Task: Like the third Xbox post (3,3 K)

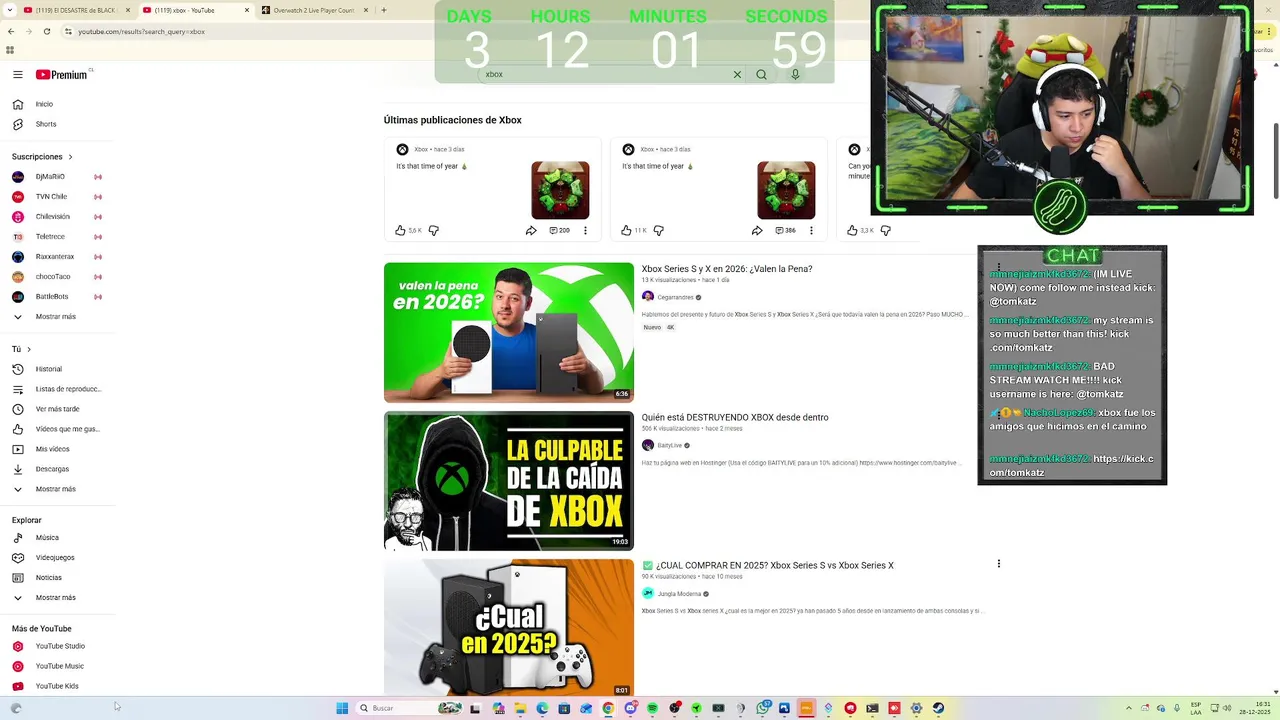Action: tap(852, 230)
